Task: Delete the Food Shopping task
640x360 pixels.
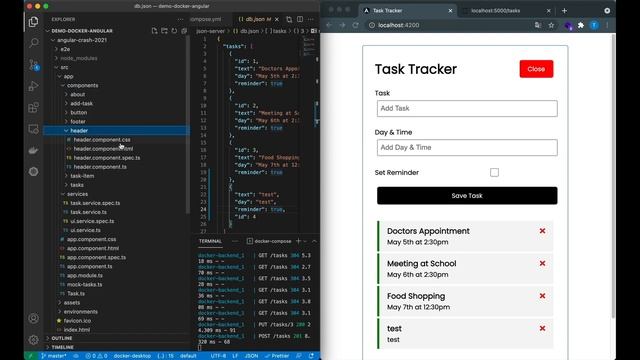Action: (x=542, y=296)
